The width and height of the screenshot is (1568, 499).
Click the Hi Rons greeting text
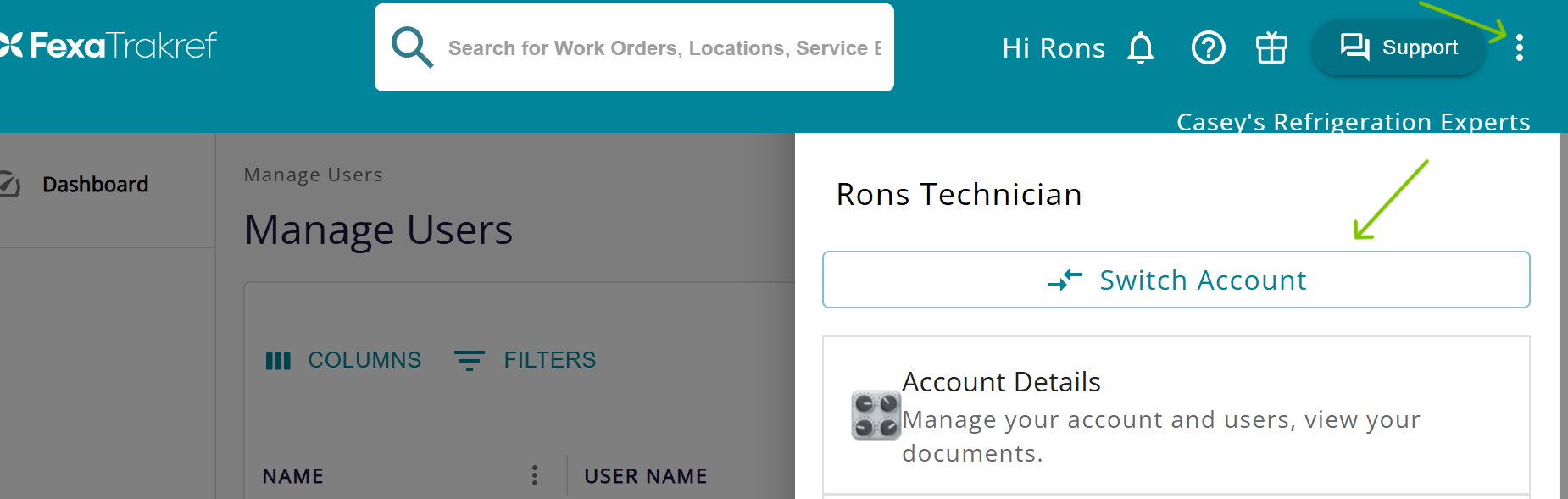1054,48
